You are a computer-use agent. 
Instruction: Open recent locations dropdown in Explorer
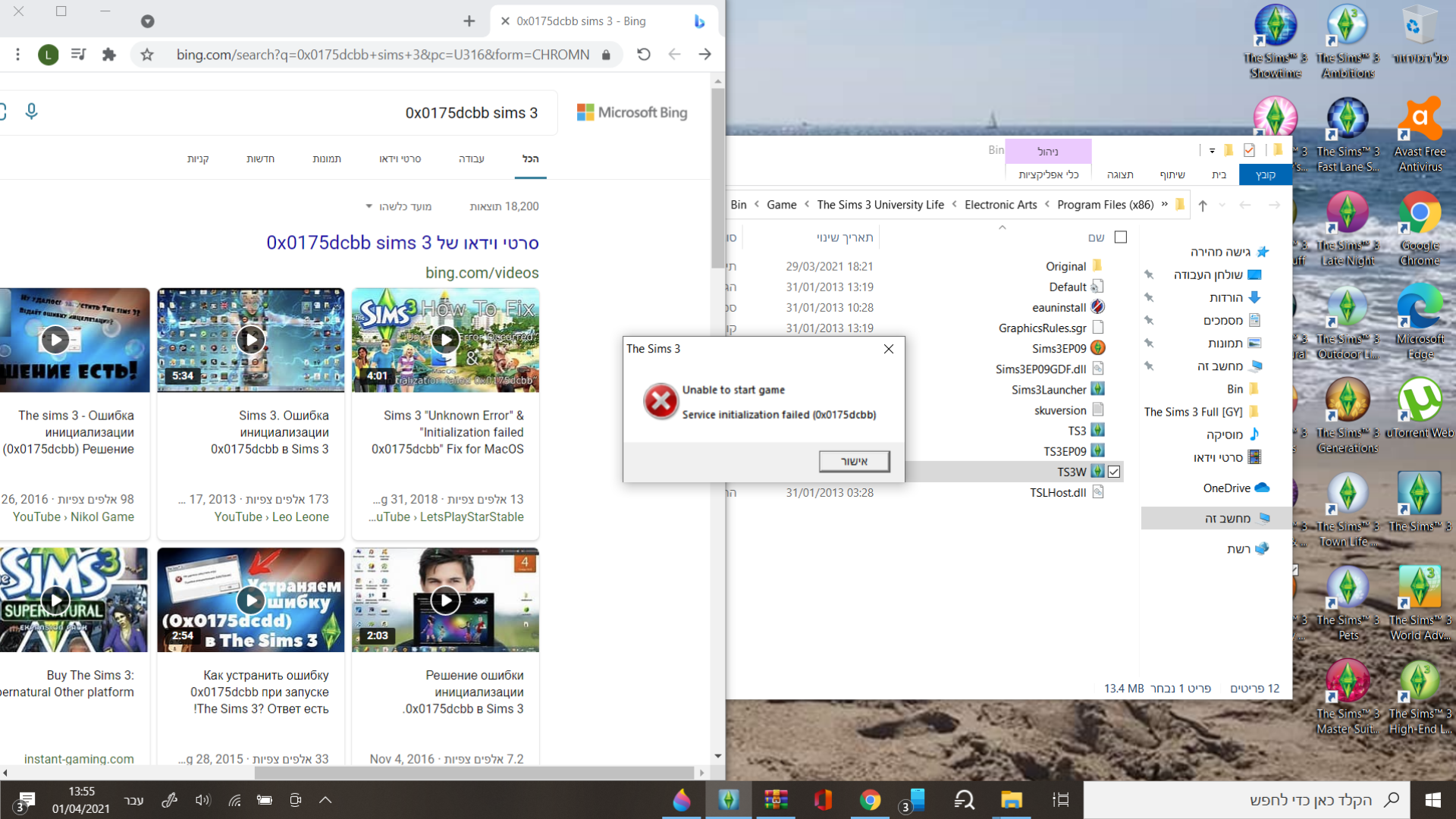point(1222,205)
